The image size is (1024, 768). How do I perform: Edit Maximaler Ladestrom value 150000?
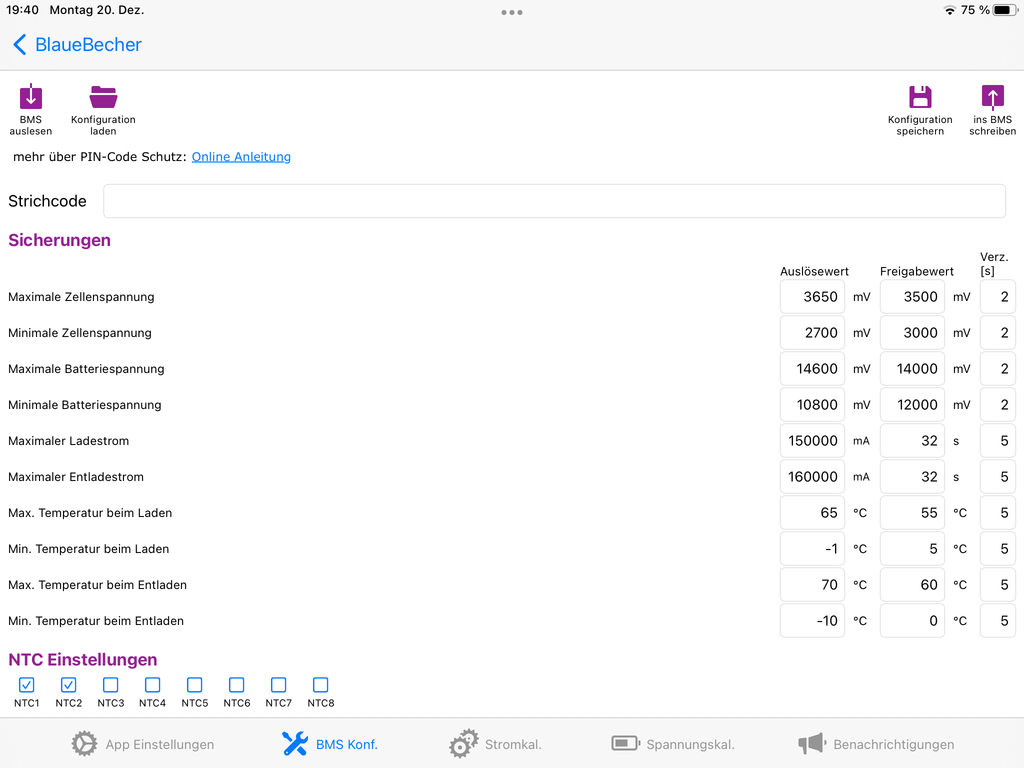pyautogui.click(x=812, y=441)
